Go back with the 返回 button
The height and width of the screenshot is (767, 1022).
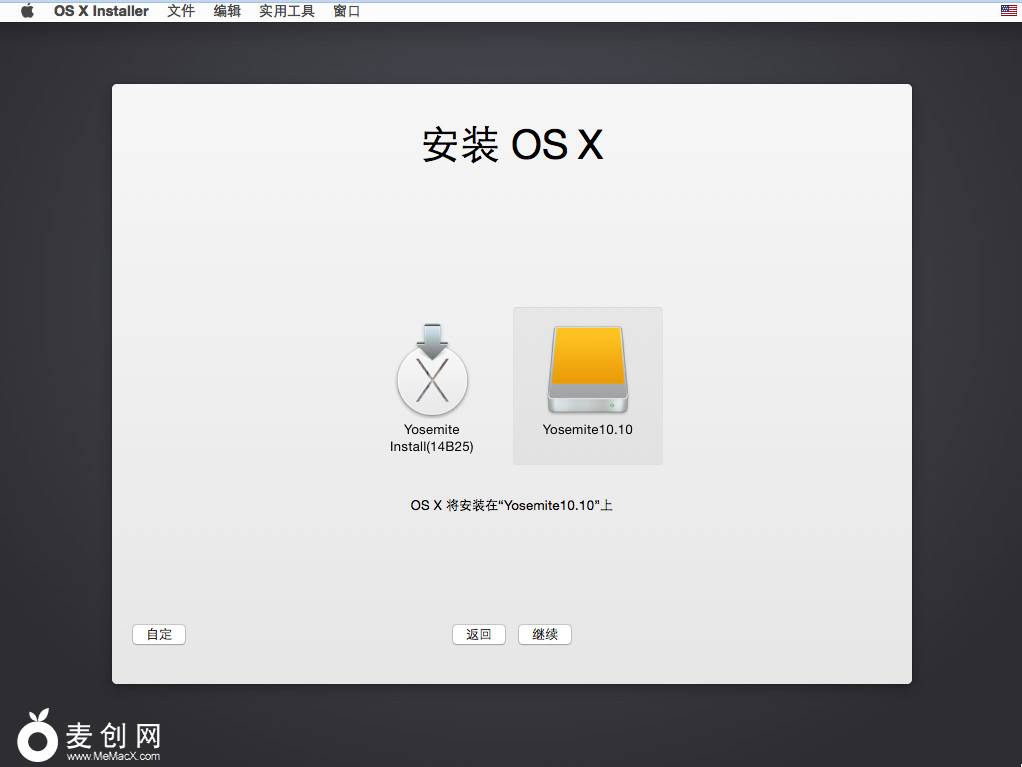(479, 634)
